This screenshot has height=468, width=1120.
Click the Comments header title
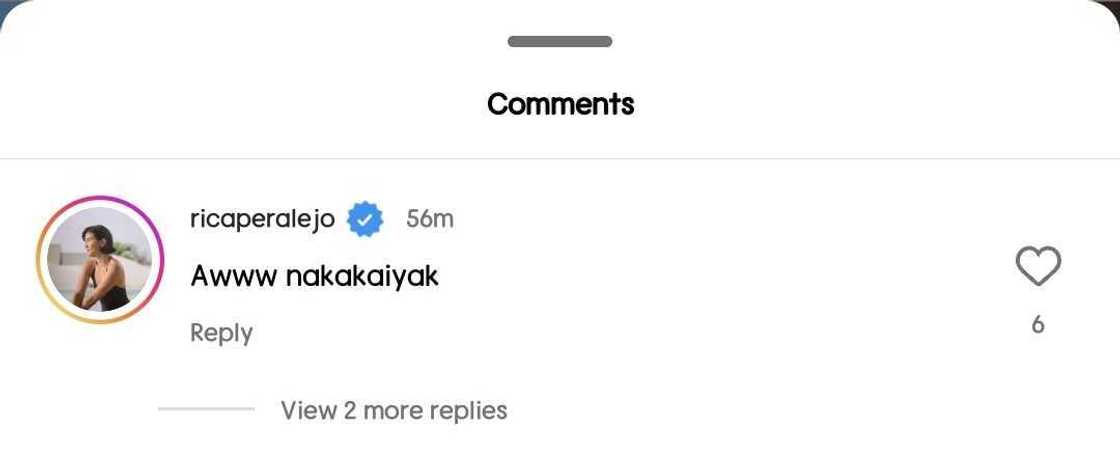[x=560, y=104]
